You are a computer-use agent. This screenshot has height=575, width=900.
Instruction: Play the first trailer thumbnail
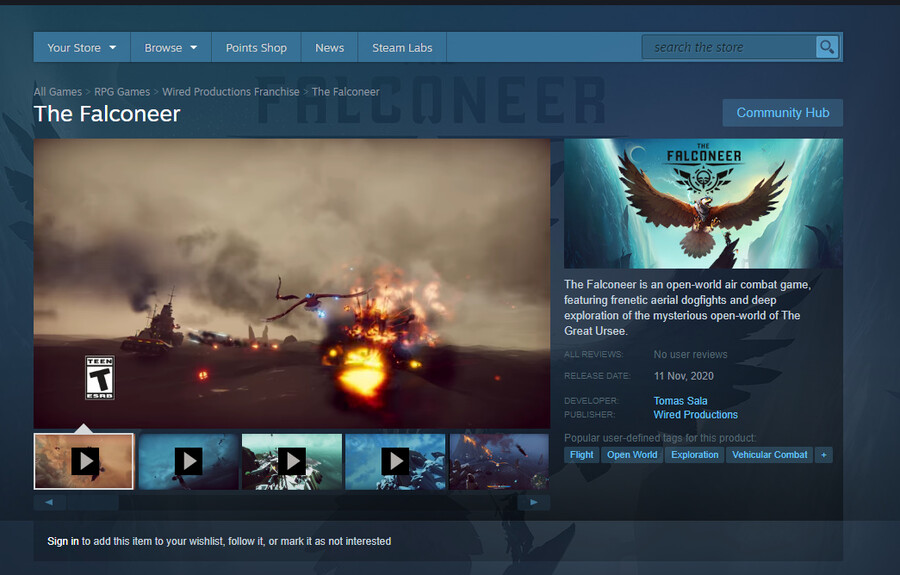[x=84, y=461]
